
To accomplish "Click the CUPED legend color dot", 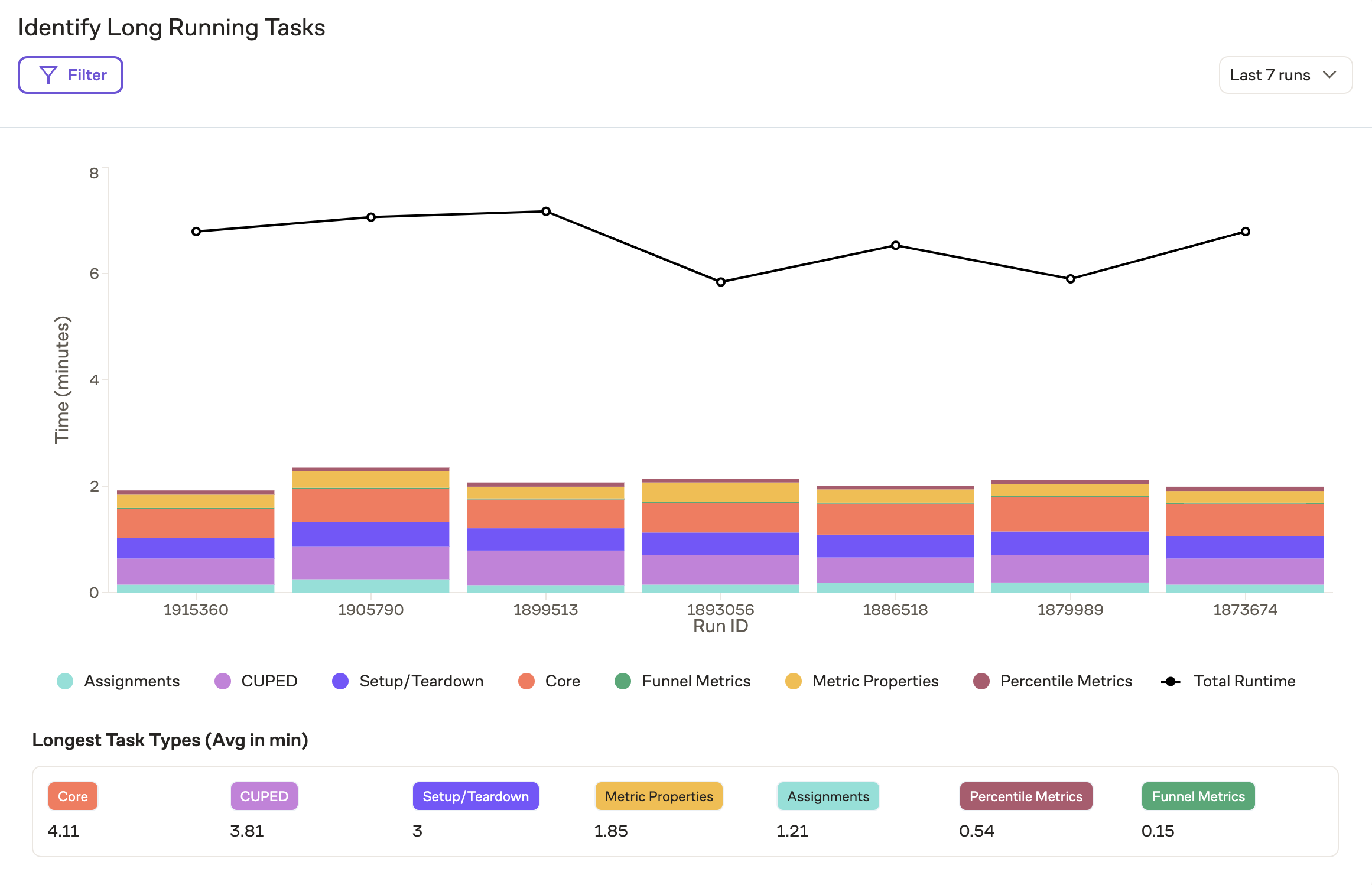I will click(222, 681).
